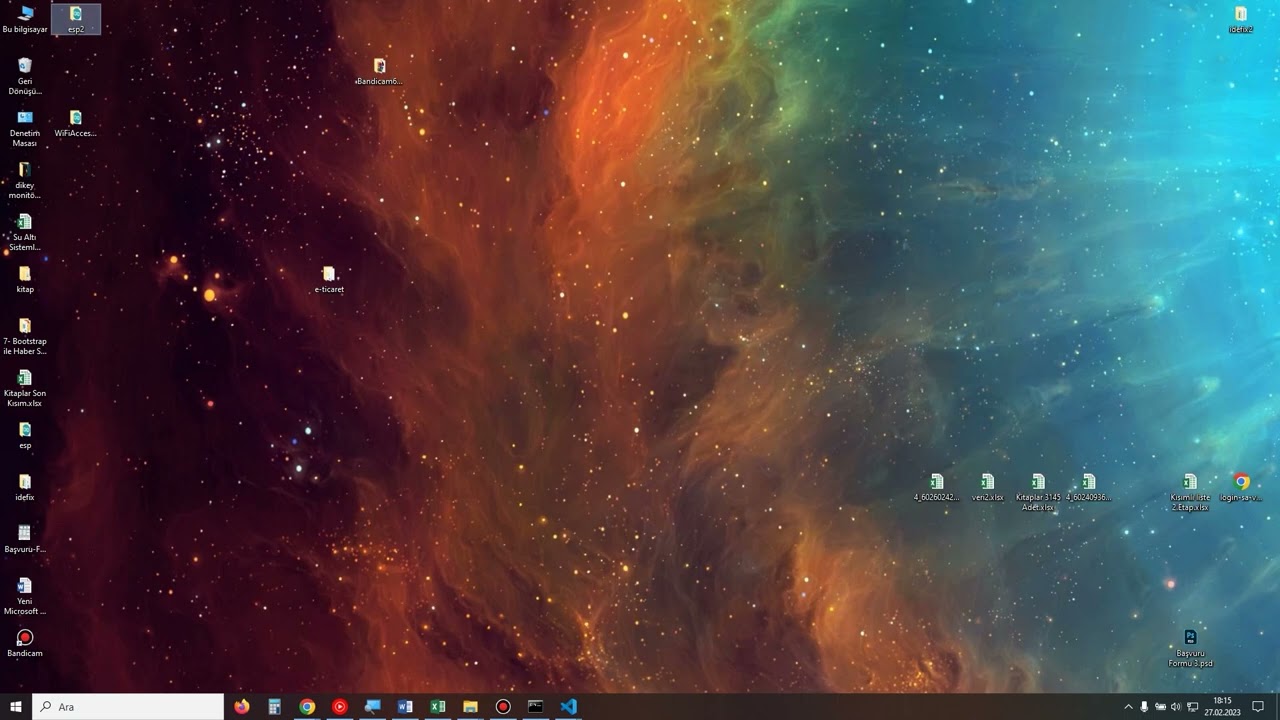This screenshot has height=720, width=1280.
Task: Select the Başvuru-F document icon
Action: tap(25, 539)
